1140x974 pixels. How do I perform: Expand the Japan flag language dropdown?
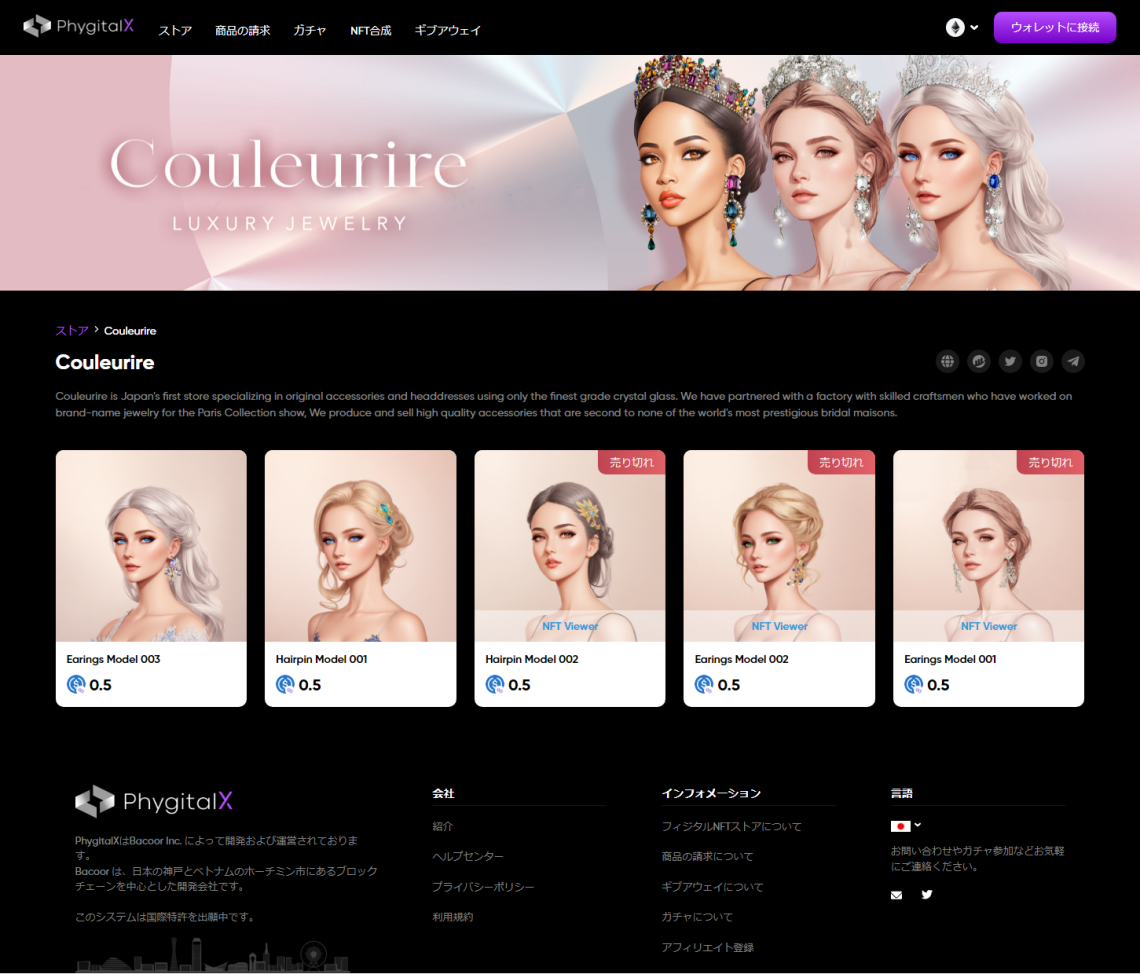906,826
